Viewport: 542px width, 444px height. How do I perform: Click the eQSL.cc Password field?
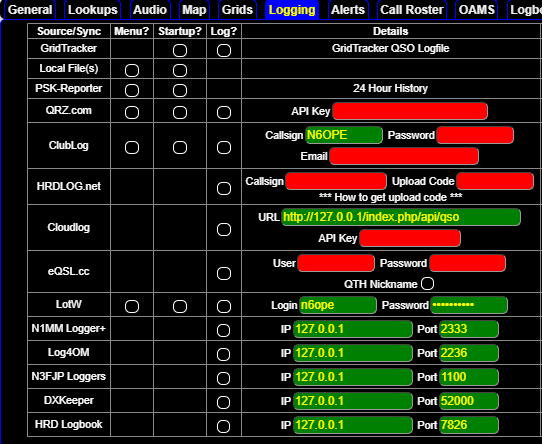click(467, 263)
